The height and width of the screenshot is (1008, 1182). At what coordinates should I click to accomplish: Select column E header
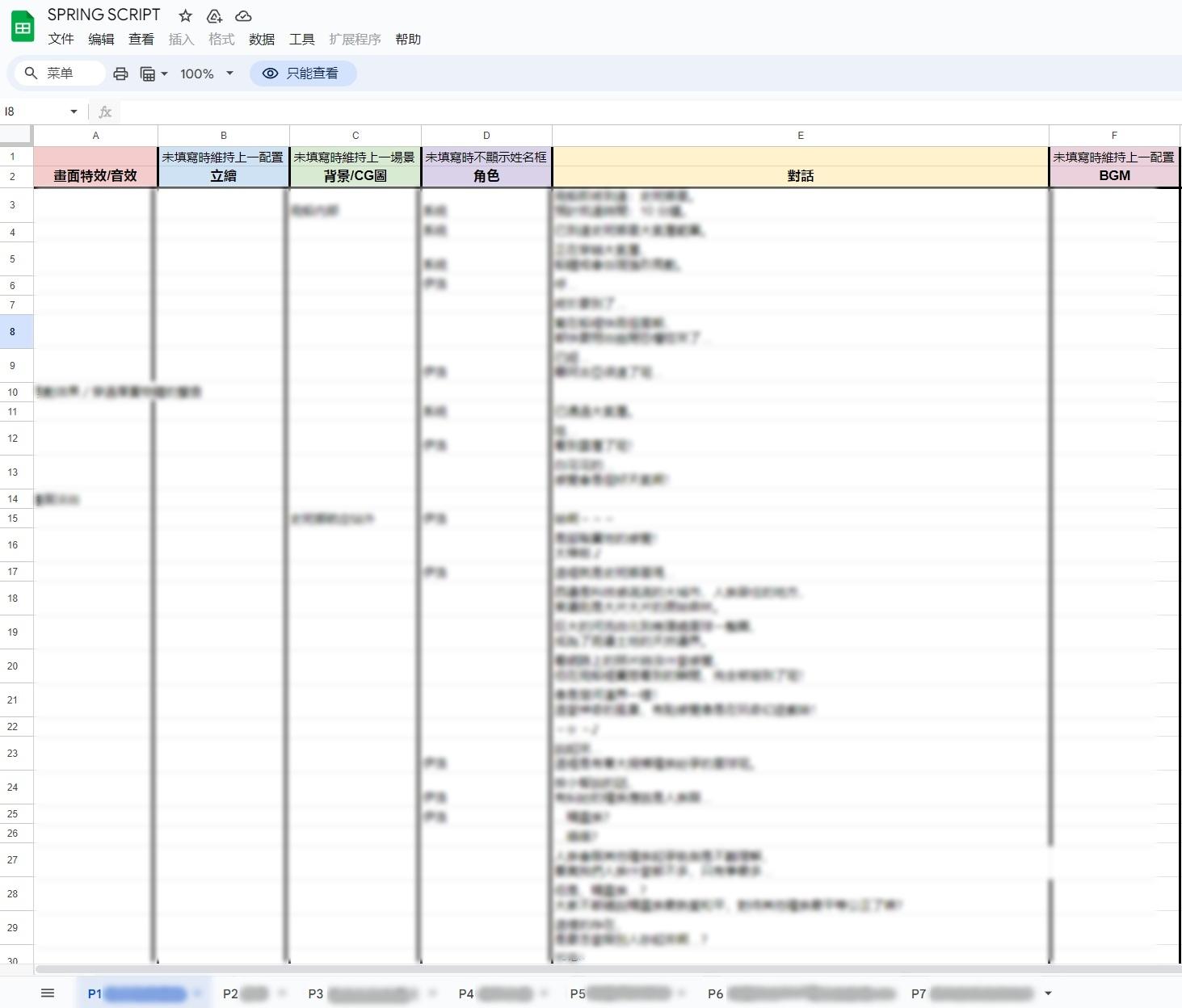(x=800, y=136)
